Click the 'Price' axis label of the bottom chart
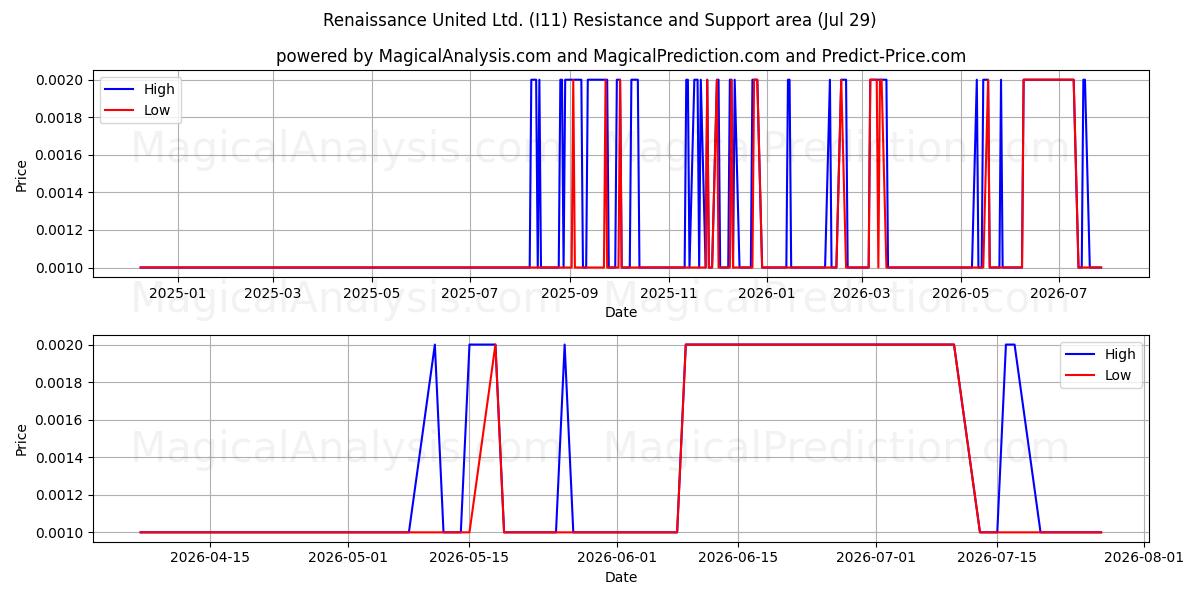 point(22,439)
